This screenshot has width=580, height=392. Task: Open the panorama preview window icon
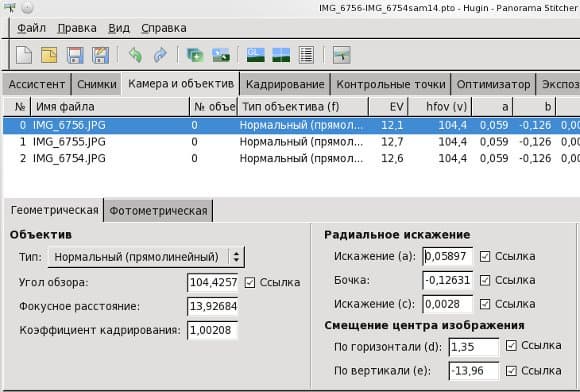pyautogui.click(x=281, y=55)
